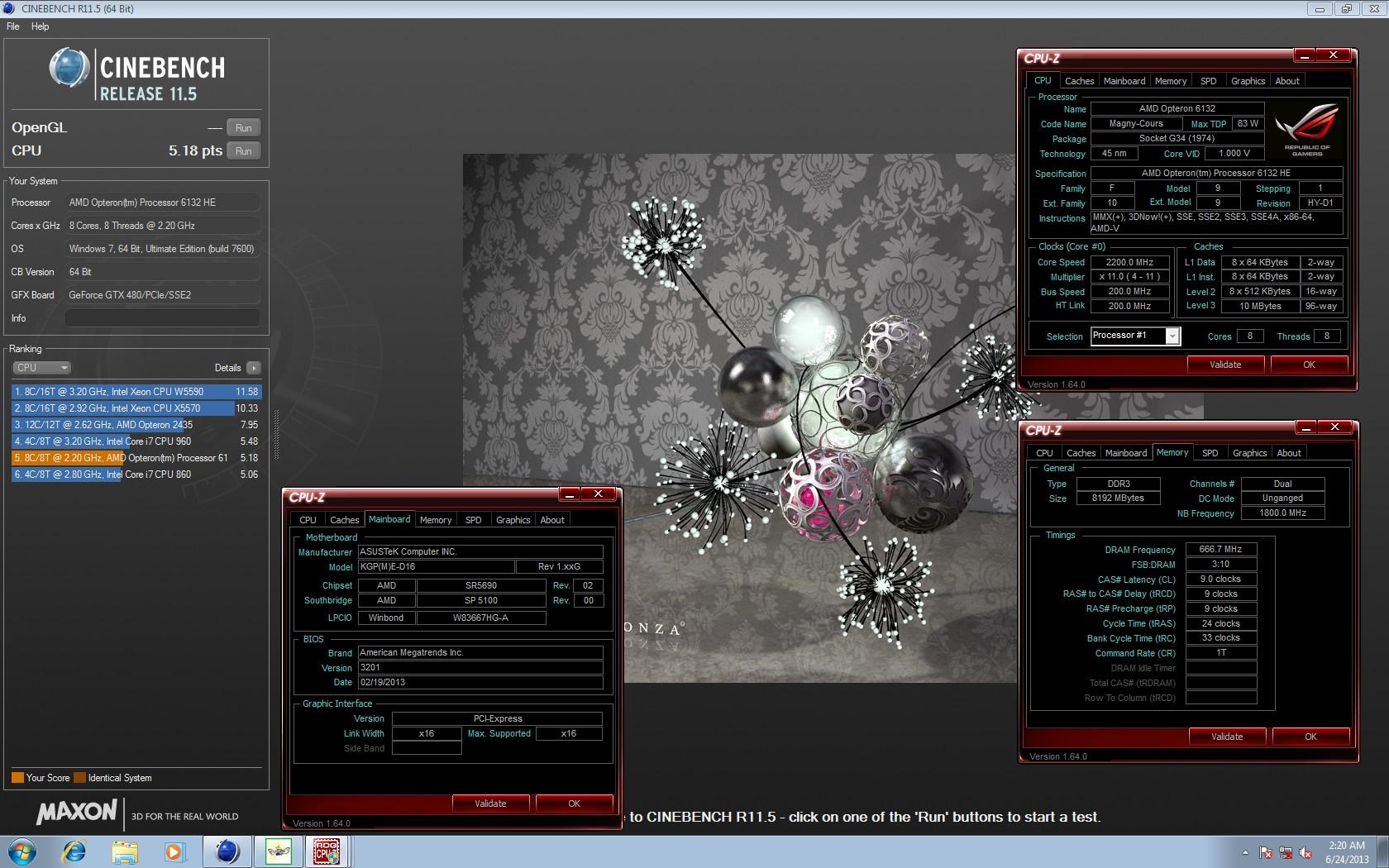
Task: Open About tab in top-right CPU-Z window
Action: click(1287, 81)
